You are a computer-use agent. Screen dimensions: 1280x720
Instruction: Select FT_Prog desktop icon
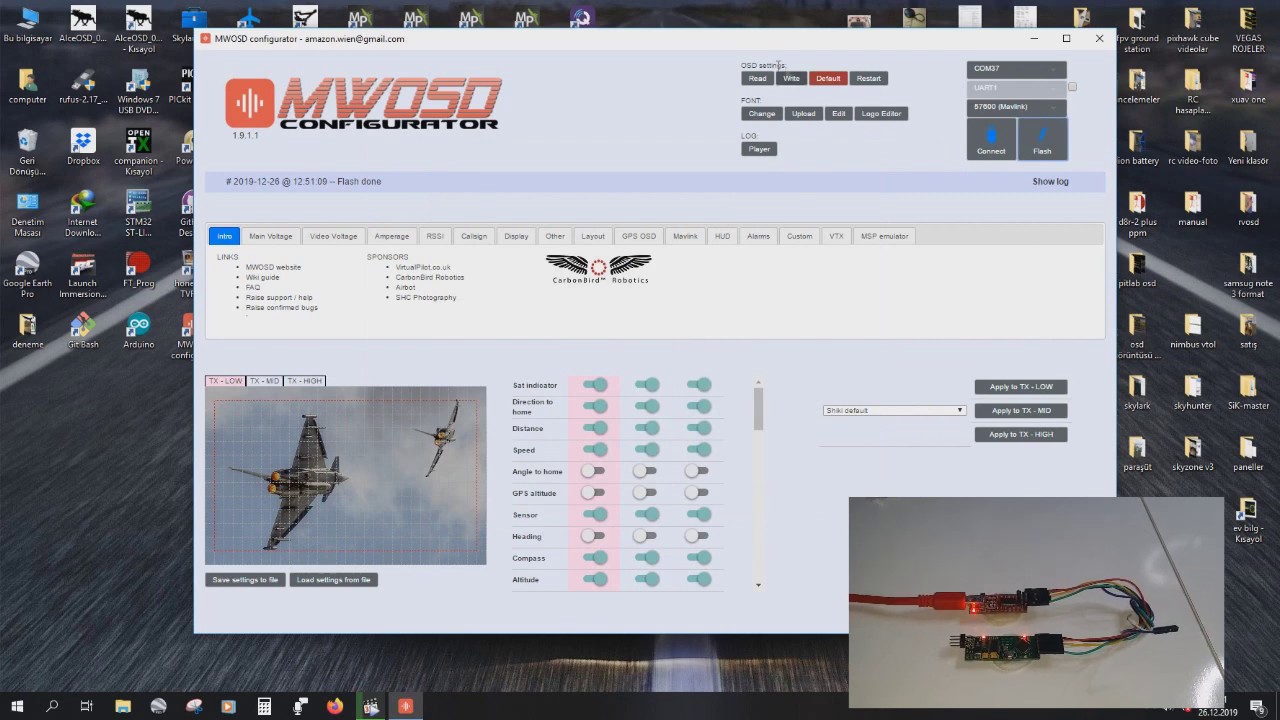click(x=138, y=270)
